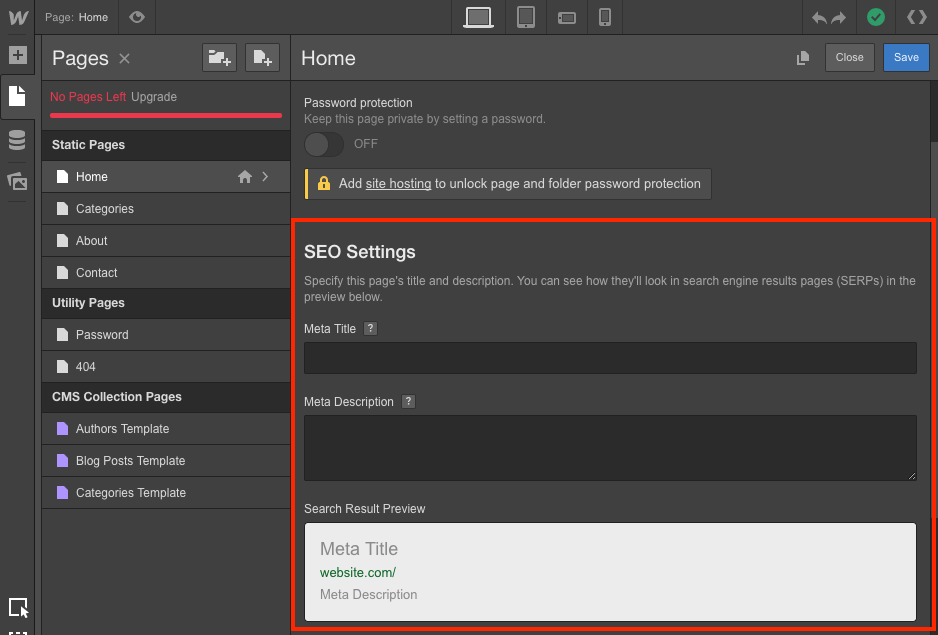This screenshot has width=938, height=635.
Task: Toggle preview mode eye icon
Action: click(137, 17)
